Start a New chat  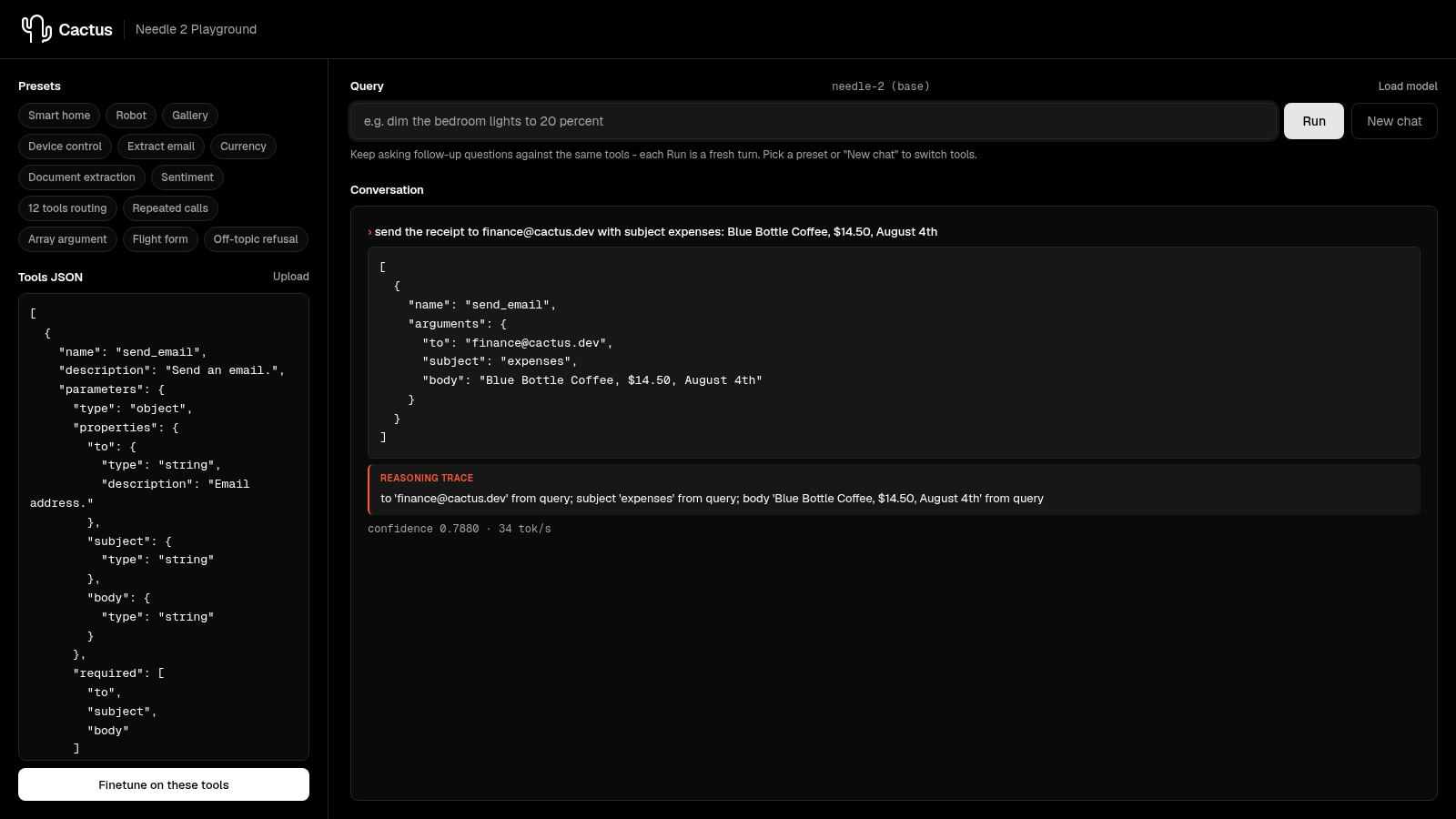point(1394,121)
